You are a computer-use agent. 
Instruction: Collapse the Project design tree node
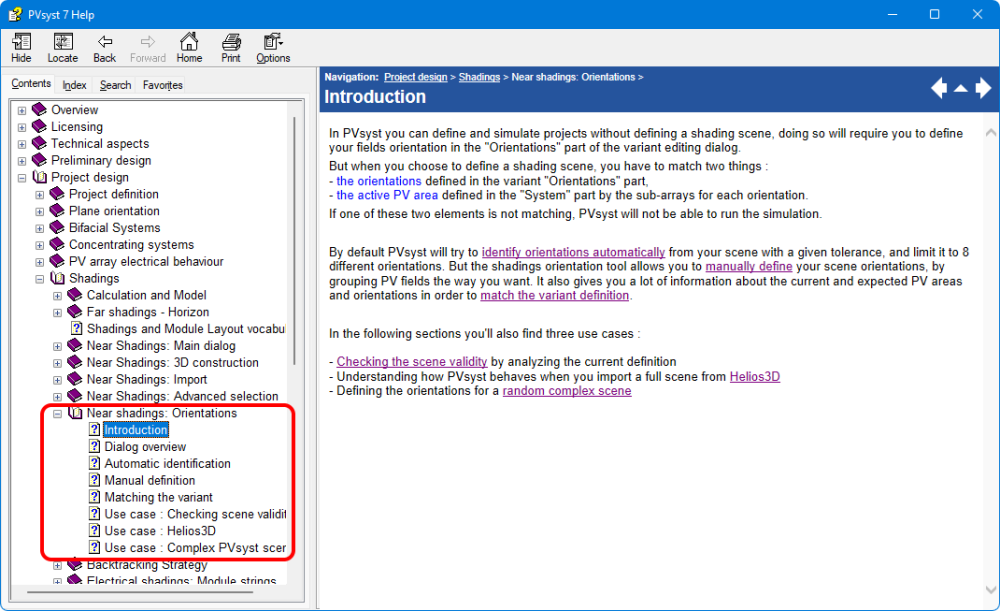click(22, 178)
